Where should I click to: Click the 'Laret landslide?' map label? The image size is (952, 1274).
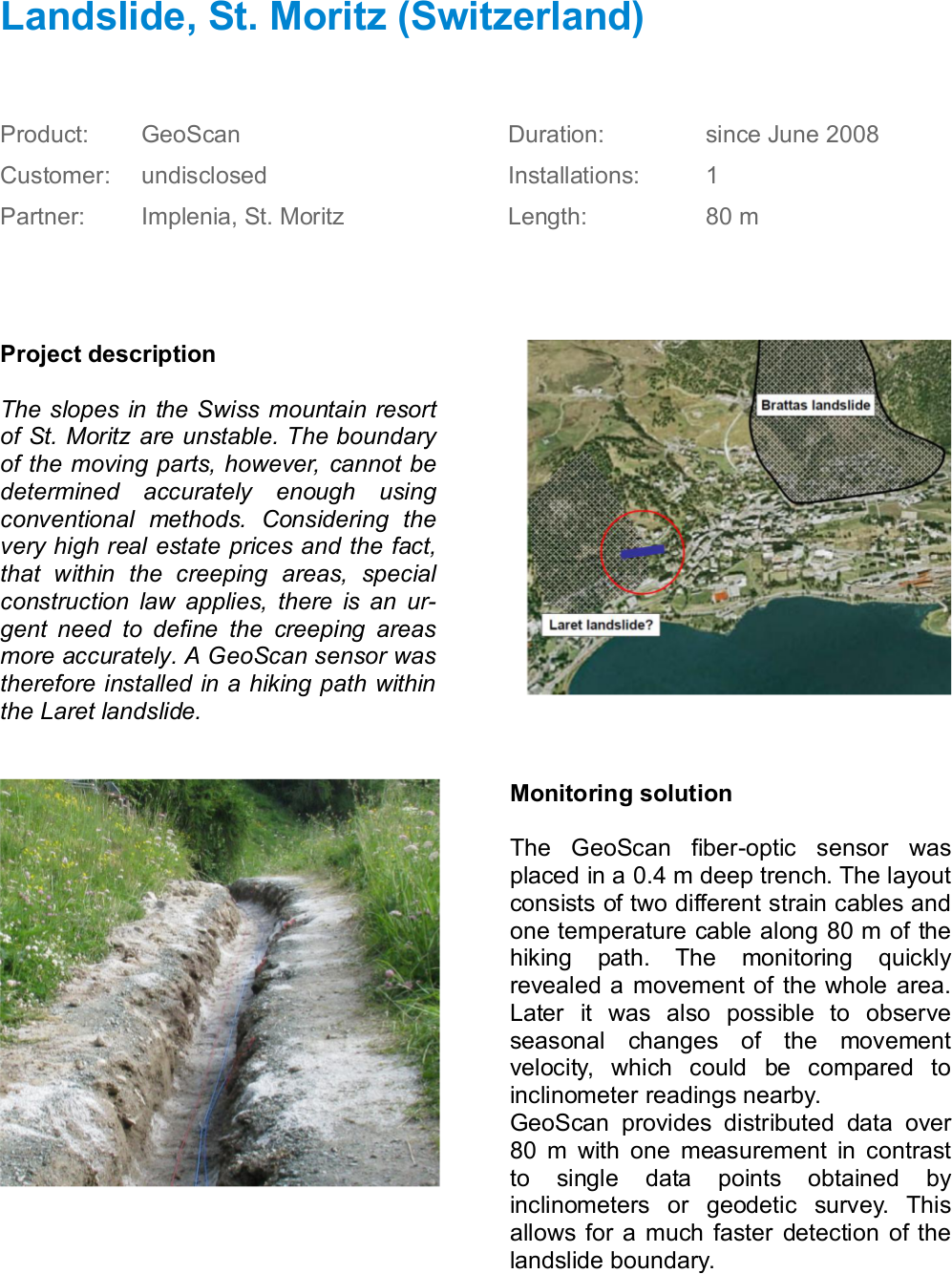coord(601,625)
